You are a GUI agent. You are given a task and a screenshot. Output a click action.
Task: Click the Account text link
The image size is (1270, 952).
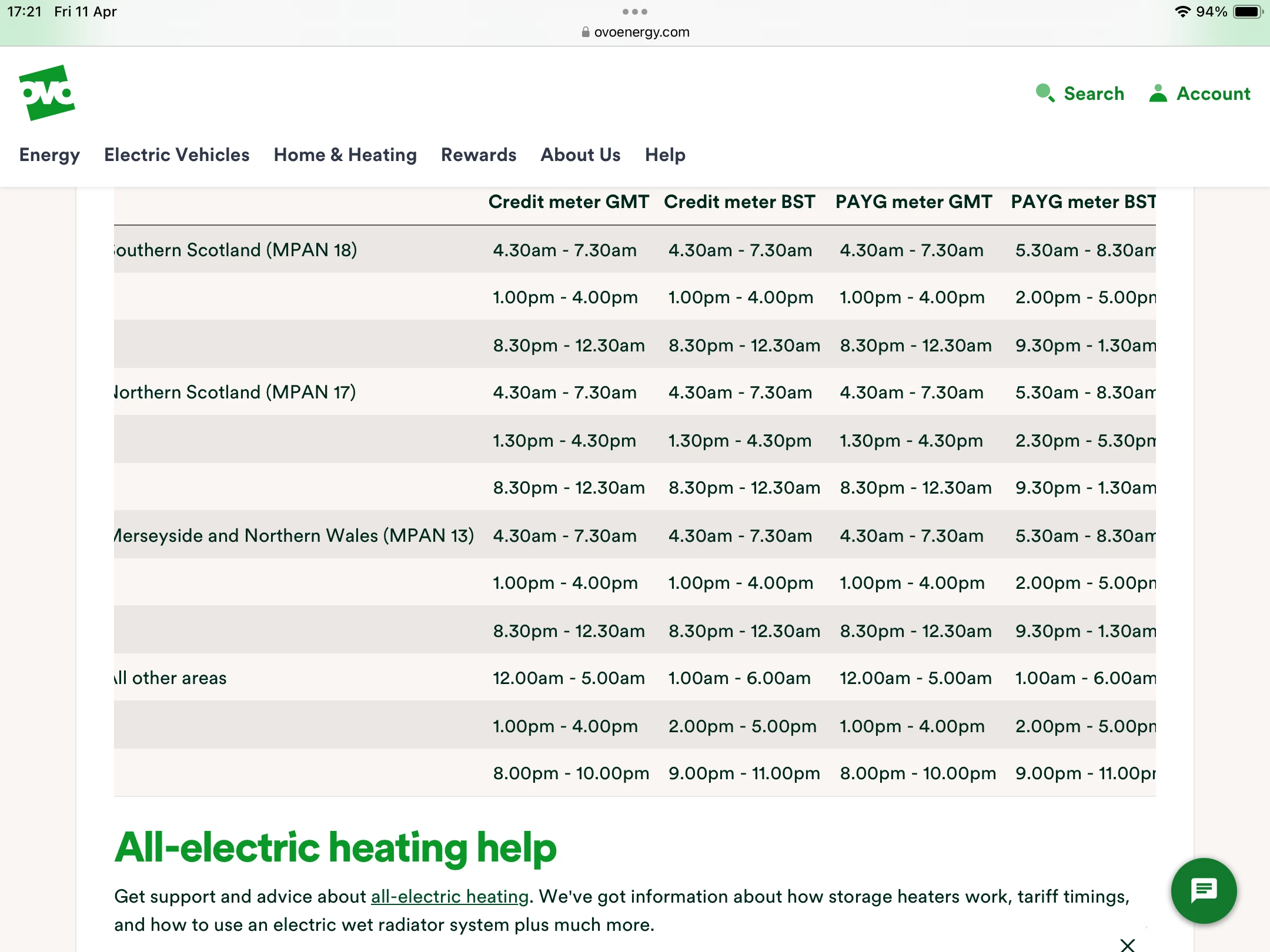click(1213, 93)
